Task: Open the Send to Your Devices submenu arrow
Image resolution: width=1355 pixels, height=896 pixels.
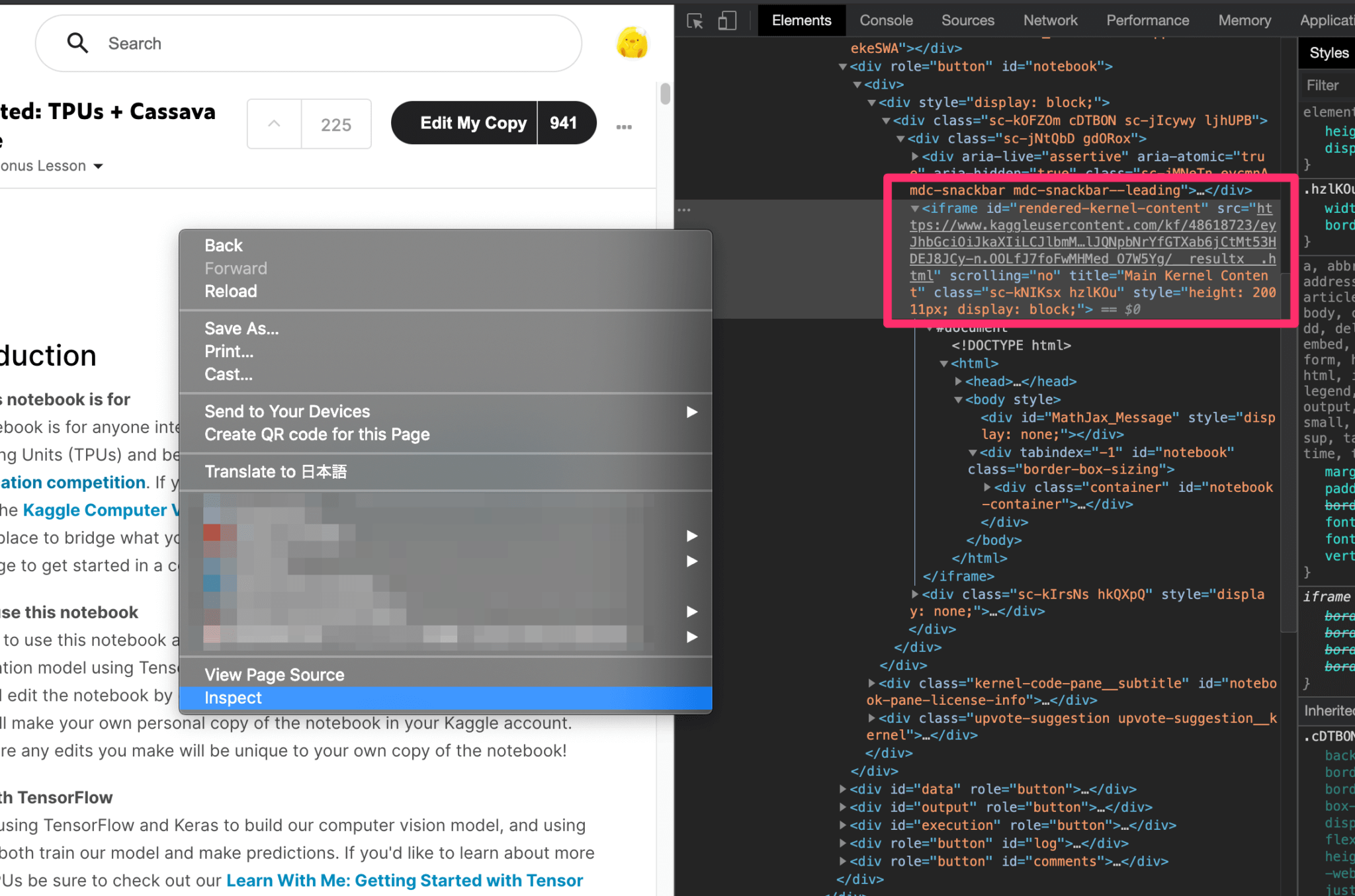Action: (x=691, y=412)
